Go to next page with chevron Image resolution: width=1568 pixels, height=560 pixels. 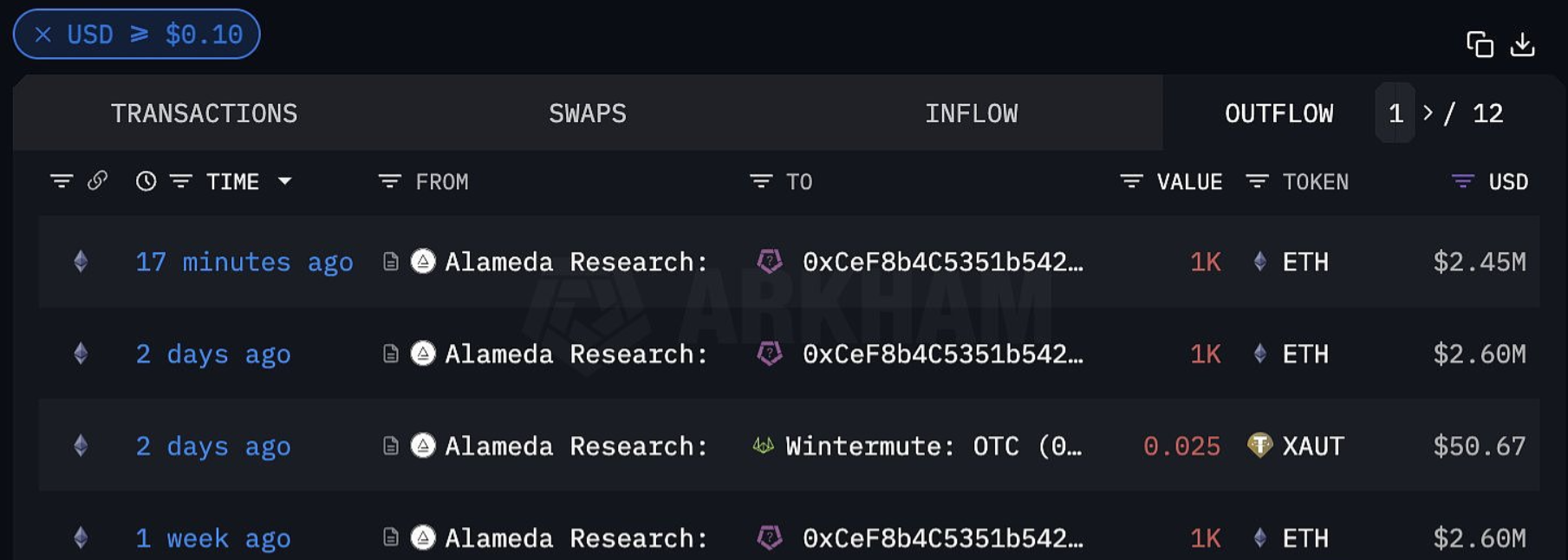[1428, 113]
